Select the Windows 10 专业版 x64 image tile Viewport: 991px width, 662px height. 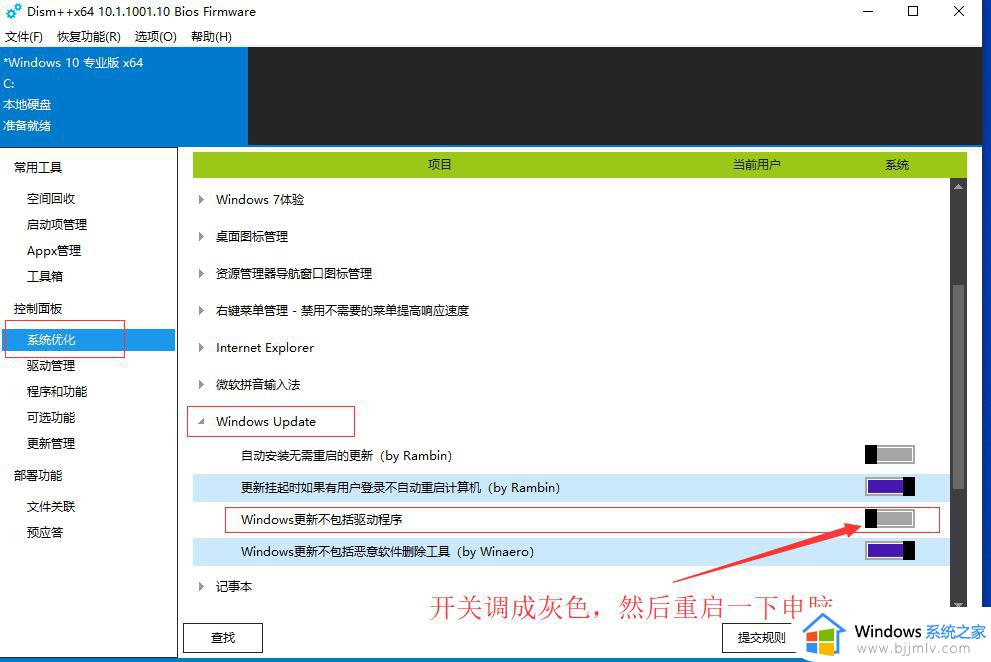[x=124, y=95]
